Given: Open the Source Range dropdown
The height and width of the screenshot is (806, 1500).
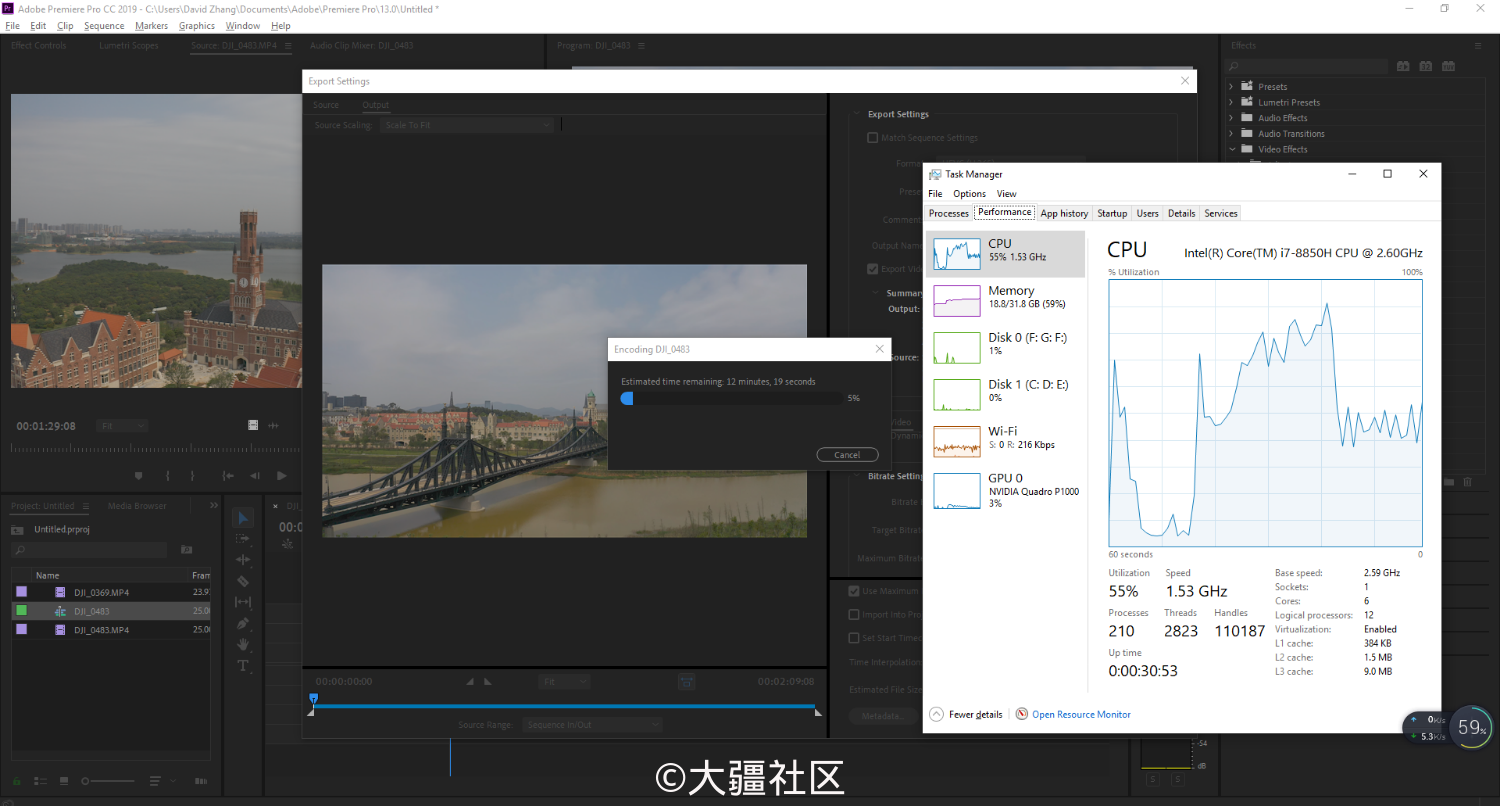Looking at the screenshot, I should (592, 724).
